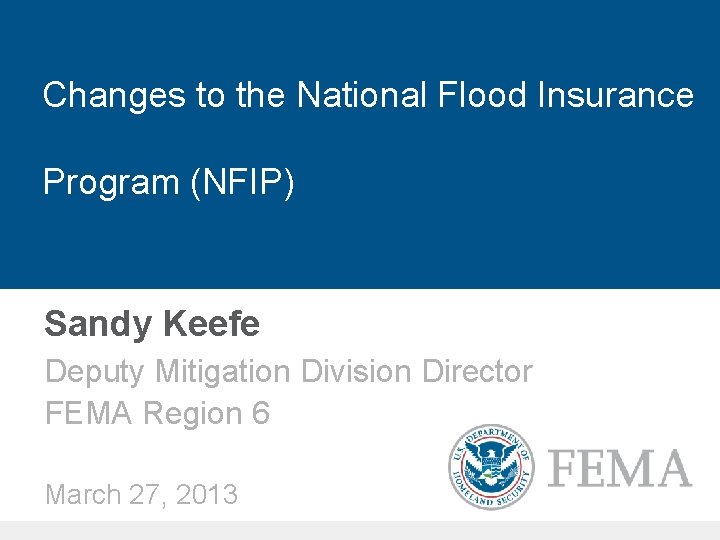The width and height of the screenshot is (720, 540).
Task: Click the Department of Homeland Security seal
Action: [491, 467]
